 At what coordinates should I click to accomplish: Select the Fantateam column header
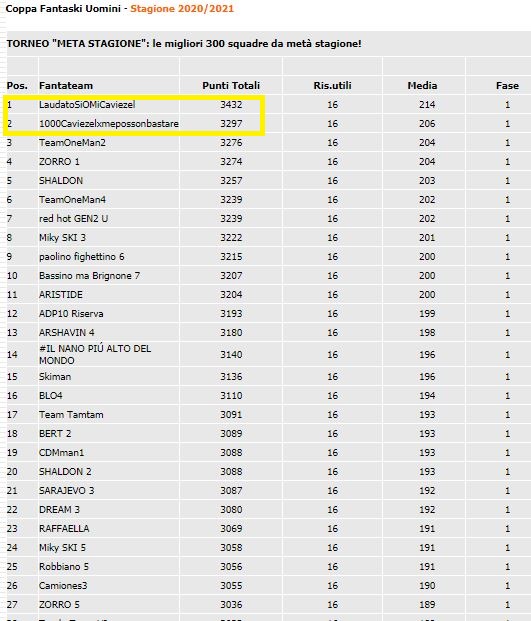pos(66,86)
